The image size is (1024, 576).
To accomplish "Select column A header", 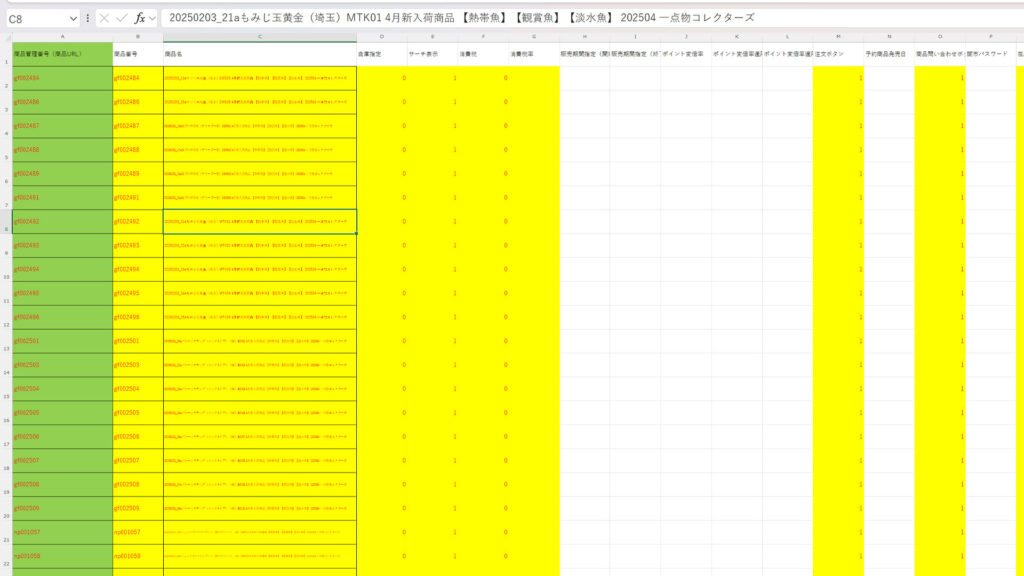I will 62,37.
